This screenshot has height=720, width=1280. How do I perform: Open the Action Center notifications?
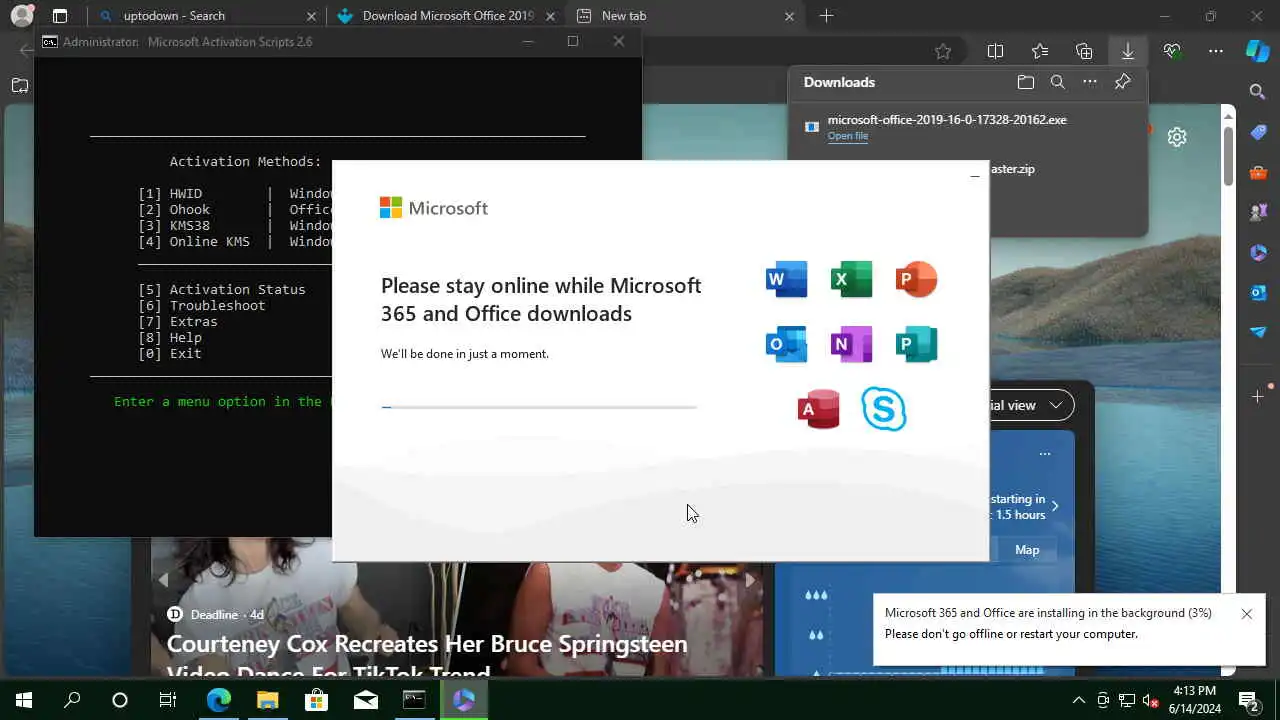point(1248,700)
